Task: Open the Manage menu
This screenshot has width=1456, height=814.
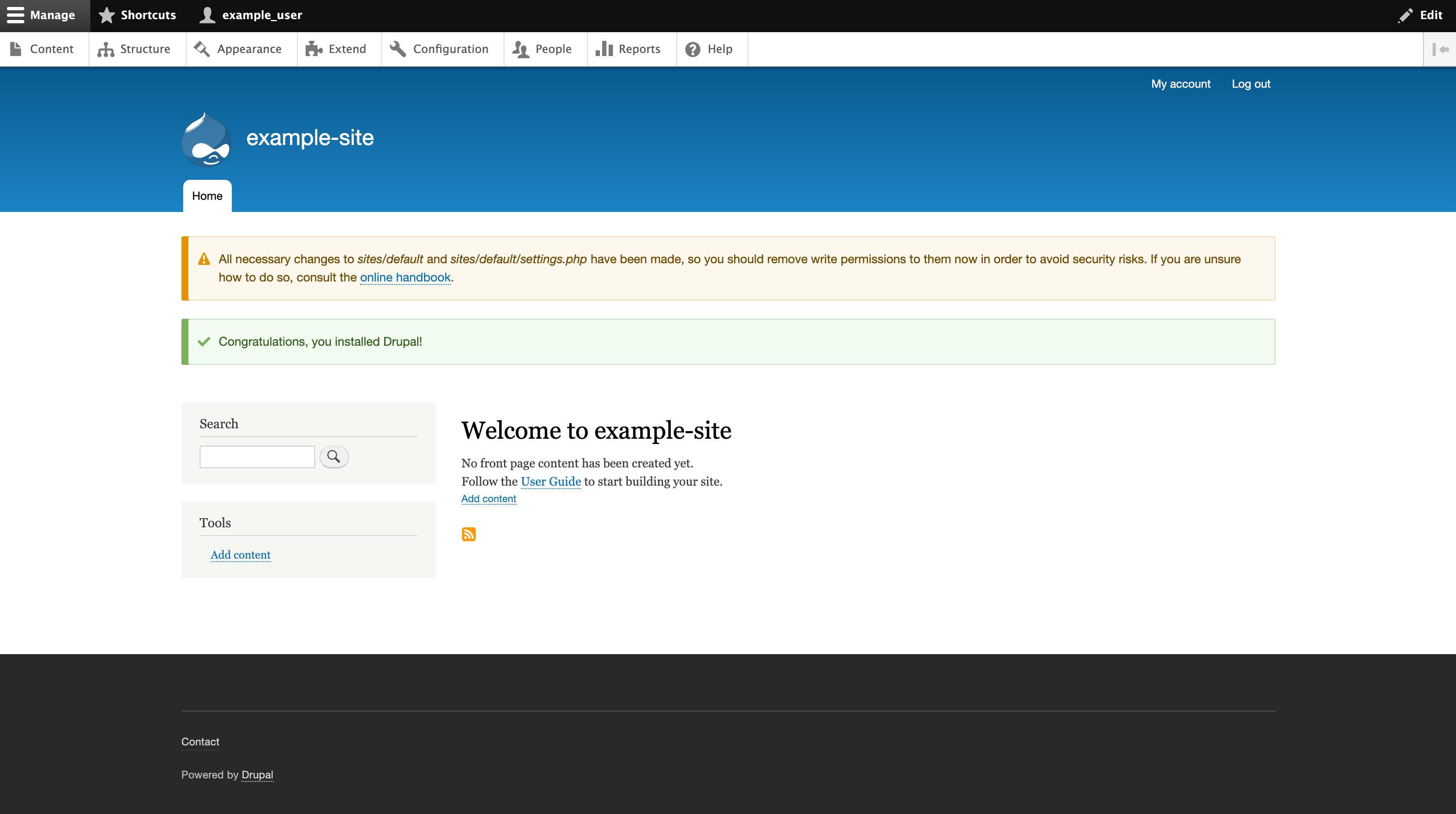Action: 43,15
